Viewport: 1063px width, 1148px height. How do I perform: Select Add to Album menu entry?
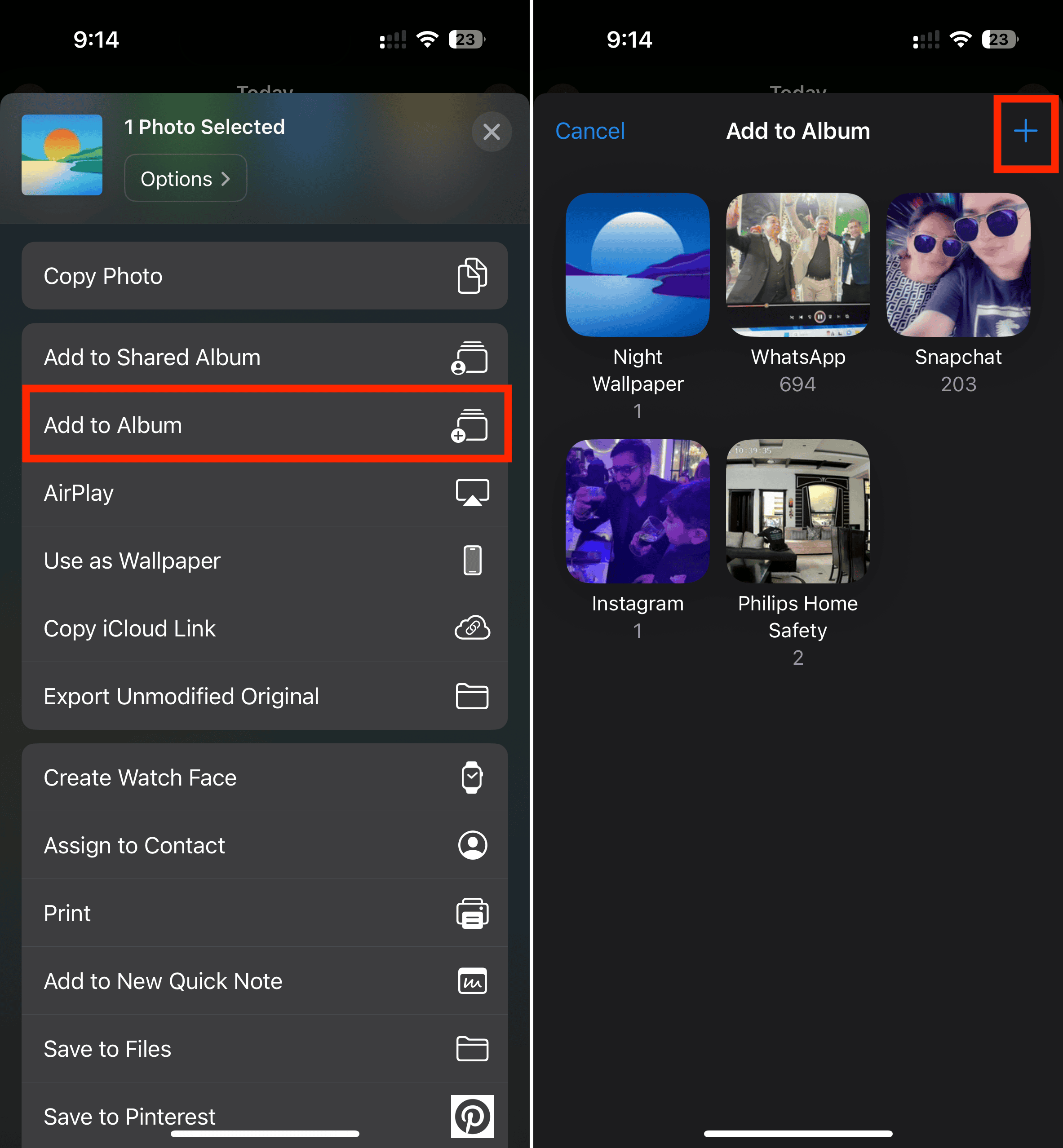point(265,425)
